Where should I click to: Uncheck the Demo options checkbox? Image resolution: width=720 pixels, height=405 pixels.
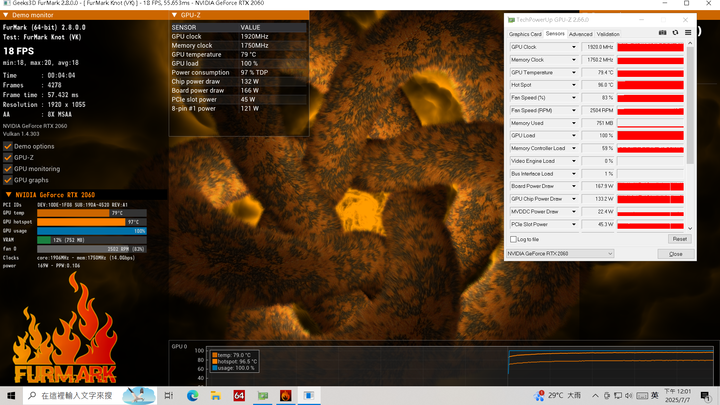8,146
